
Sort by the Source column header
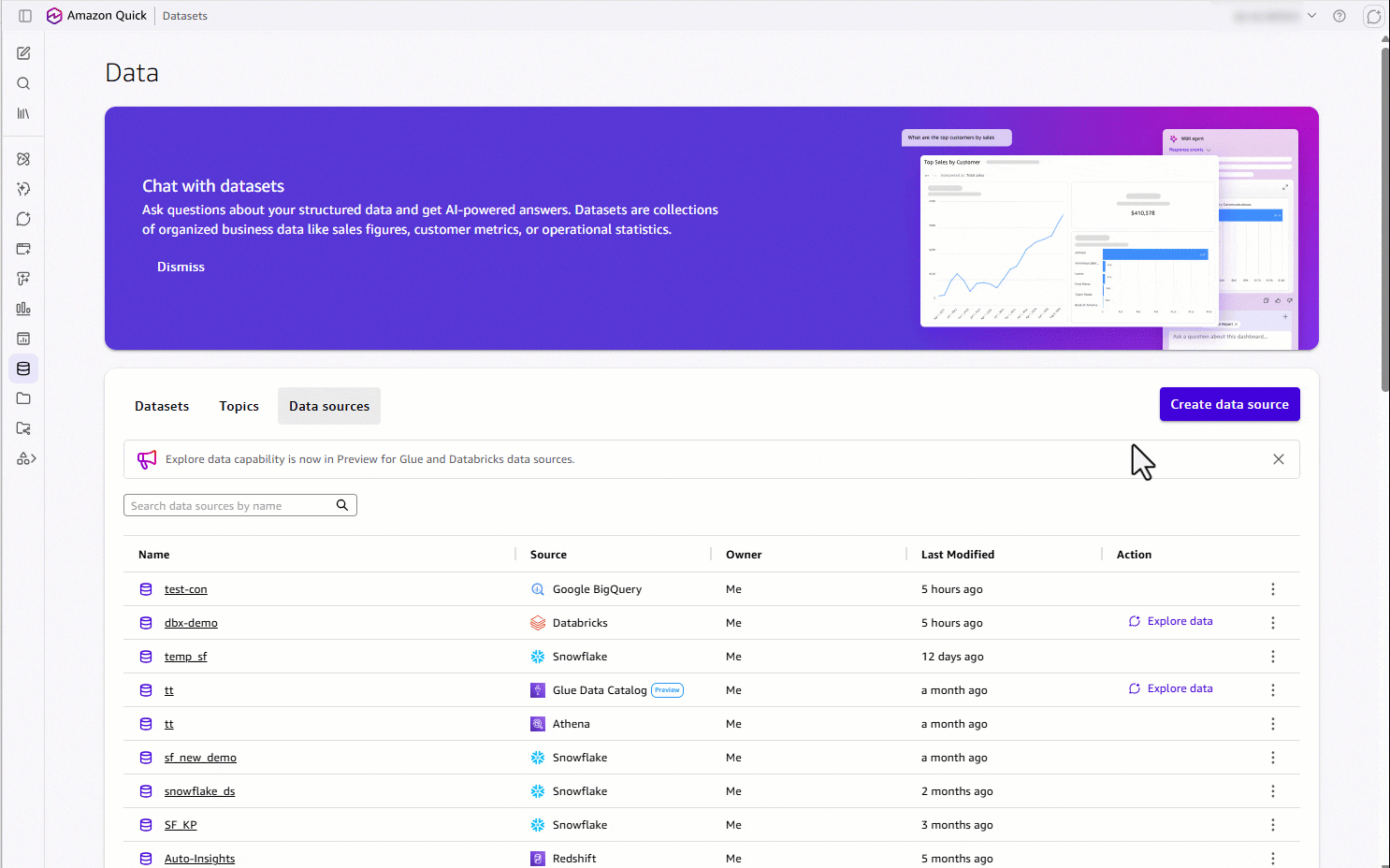click(x=548, y=555)
